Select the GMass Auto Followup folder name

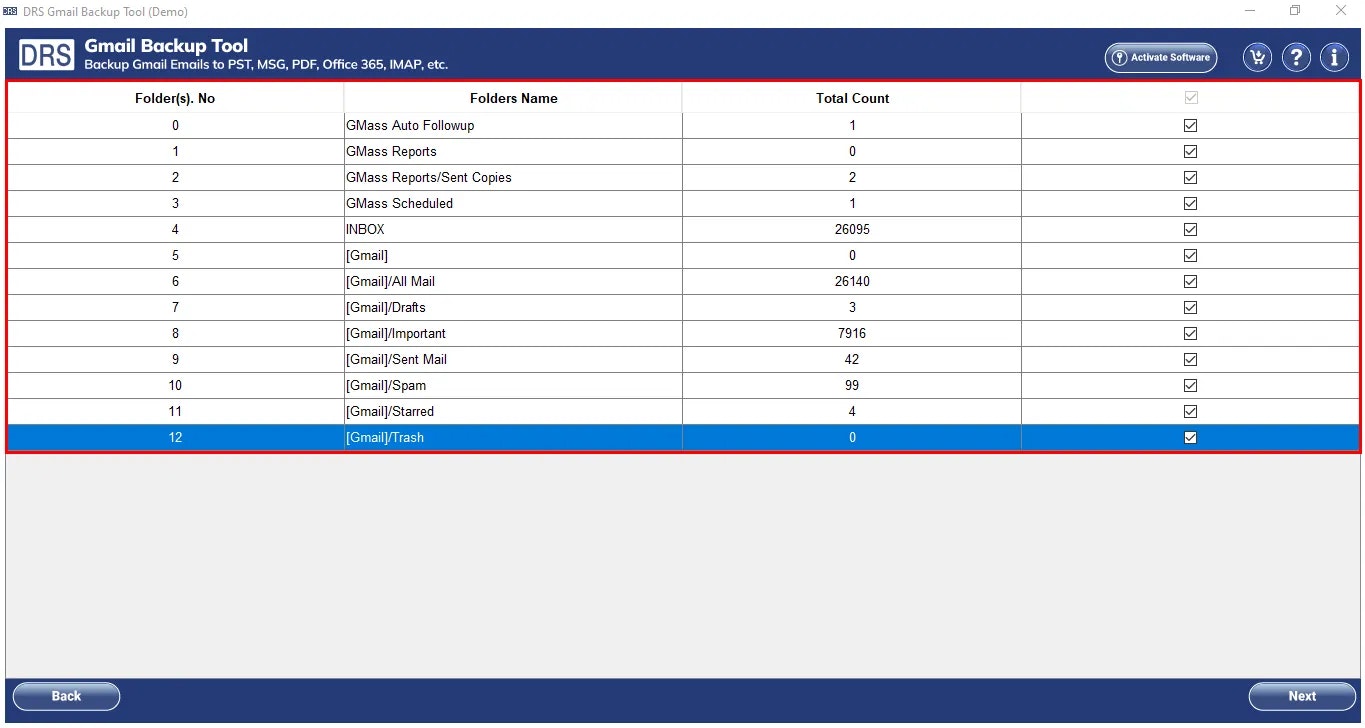(410, 125)
